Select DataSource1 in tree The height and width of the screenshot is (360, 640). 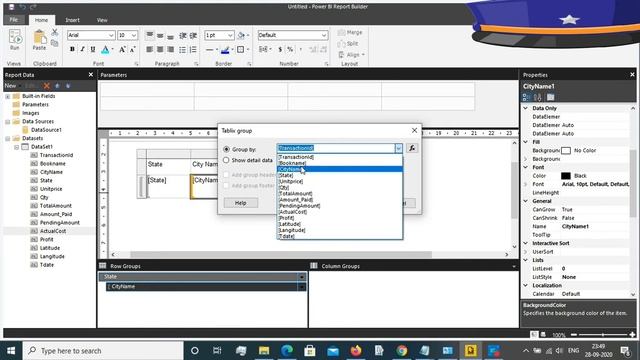47,130
